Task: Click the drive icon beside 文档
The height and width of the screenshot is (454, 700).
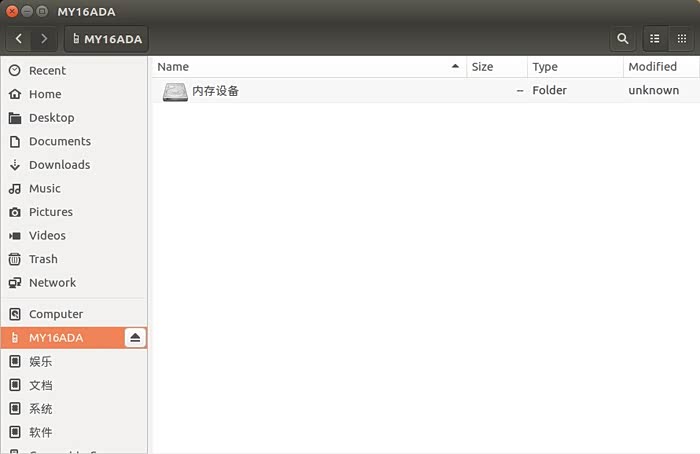Action: [x=15, y=385]
